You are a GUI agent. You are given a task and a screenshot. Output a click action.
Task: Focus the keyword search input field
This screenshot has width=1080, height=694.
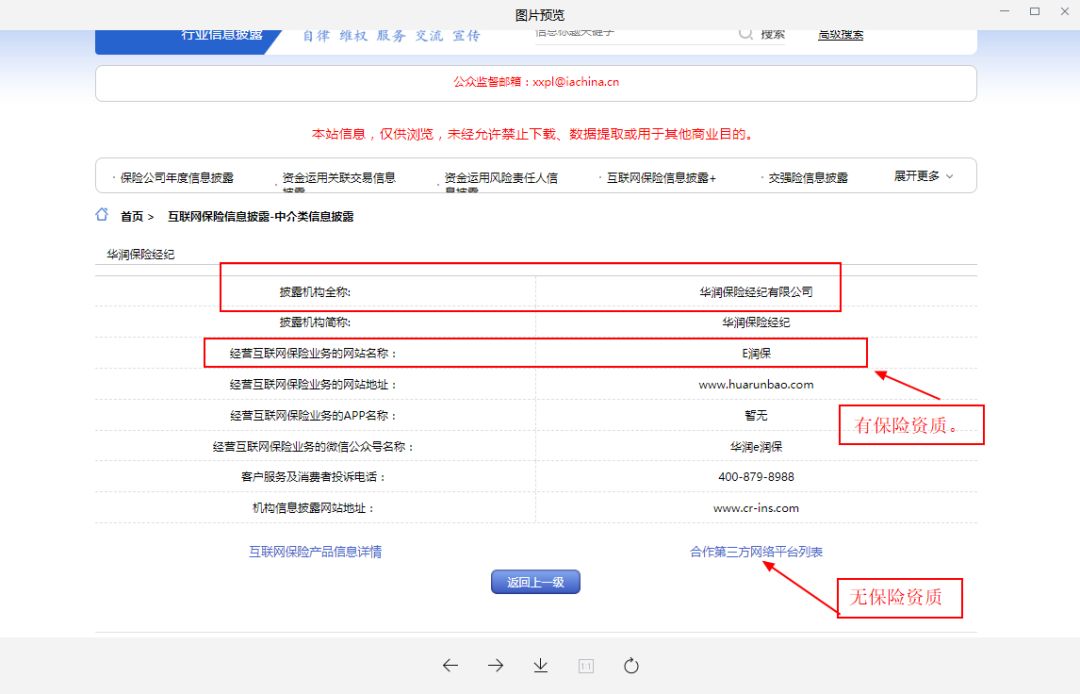(634, 35)
